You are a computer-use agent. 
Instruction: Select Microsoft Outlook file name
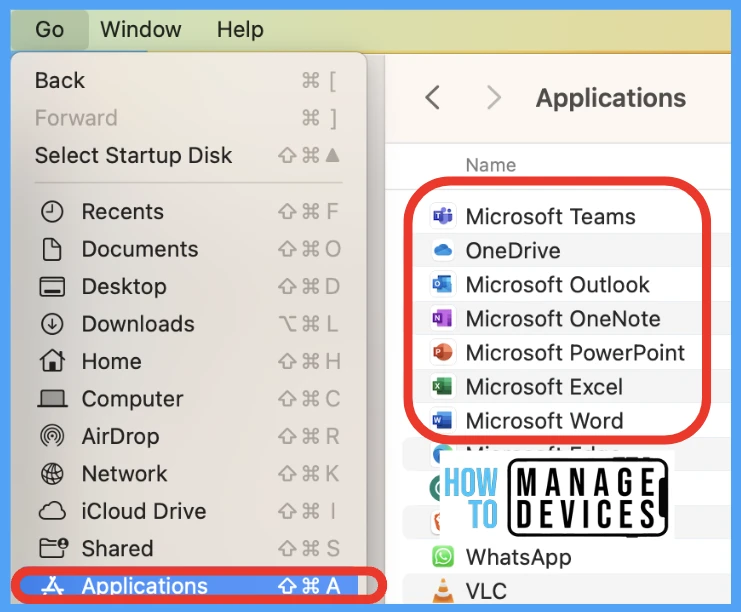point(557,285)
